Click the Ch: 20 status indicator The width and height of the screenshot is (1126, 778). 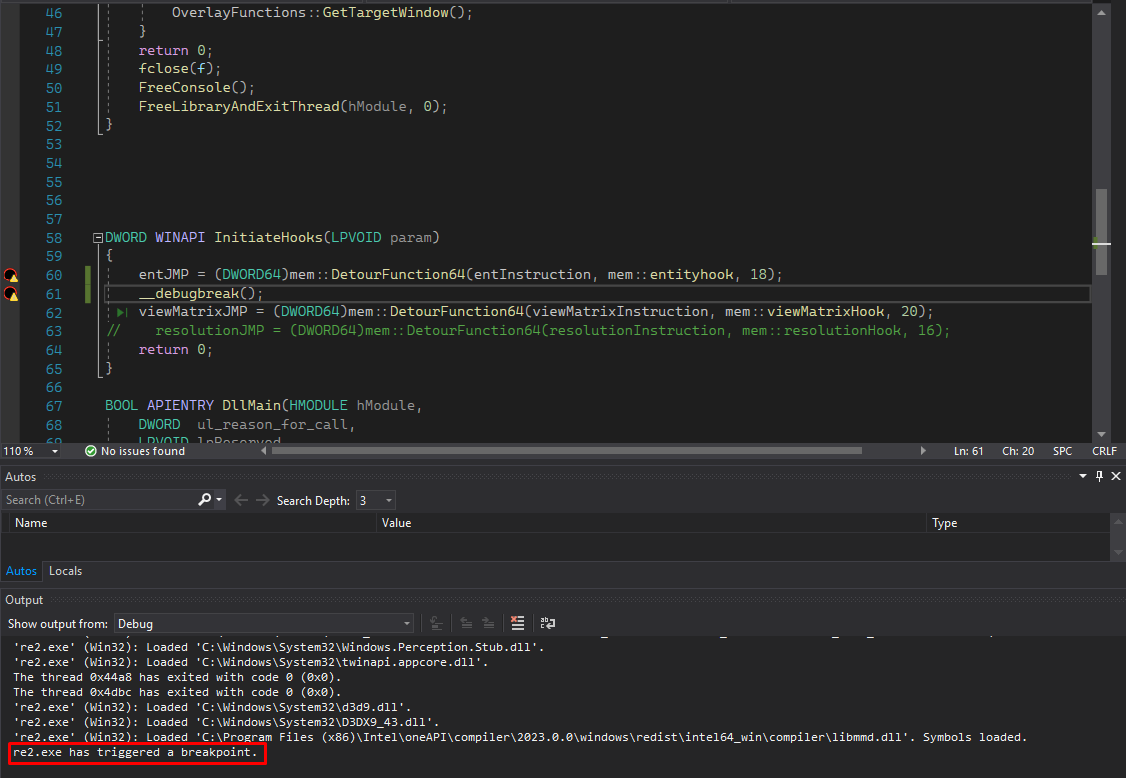pos(1018,451)
